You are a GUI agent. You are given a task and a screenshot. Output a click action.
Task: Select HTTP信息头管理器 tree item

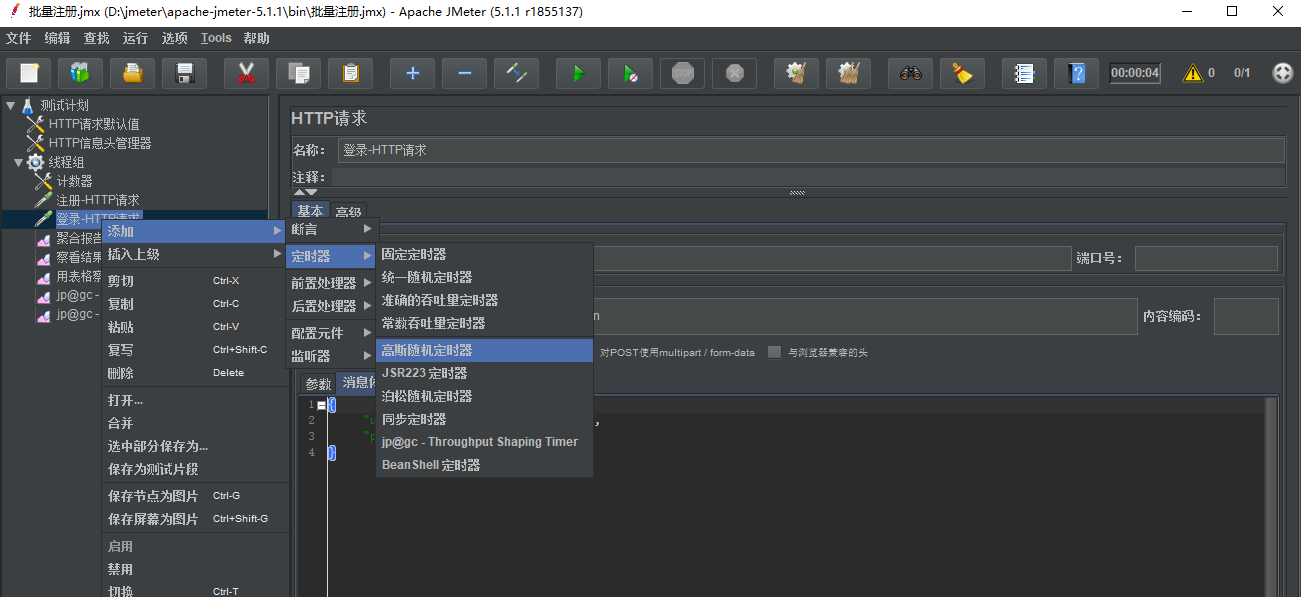click(100, 143)
